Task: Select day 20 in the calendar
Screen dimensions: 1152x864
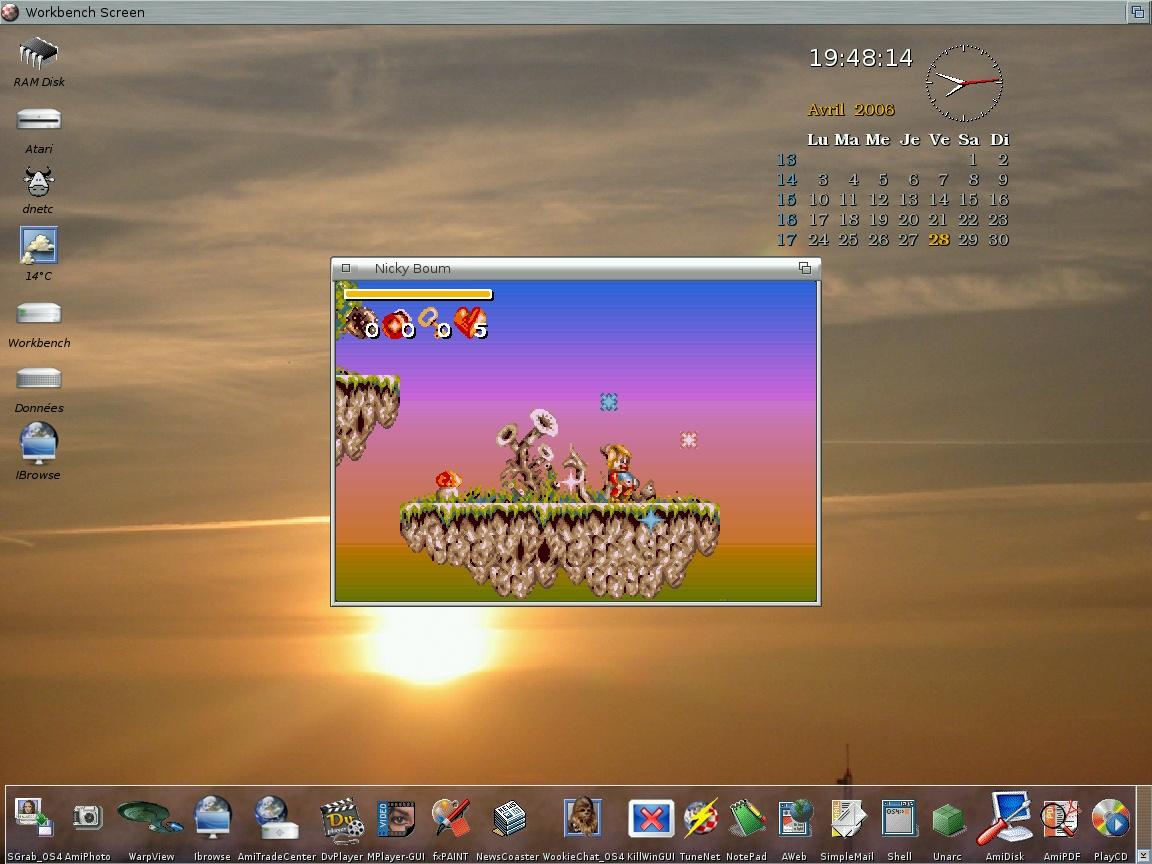Action: [908, 220]
